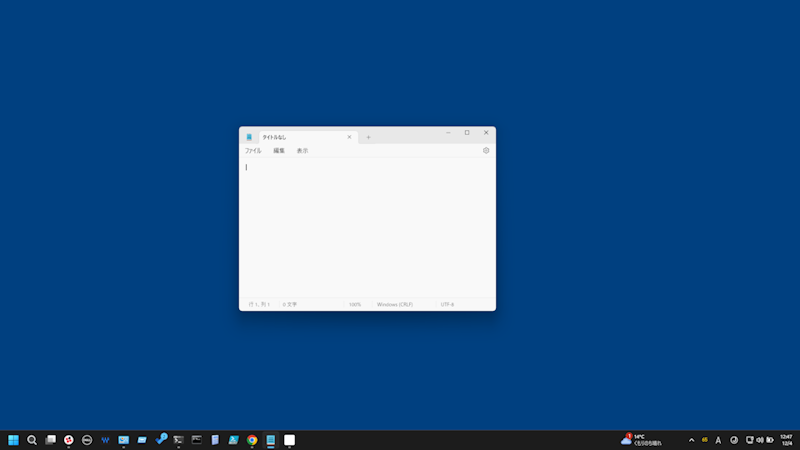Click the Notepad app icon in the title bar
800x450 pixels.
(249, 137)
